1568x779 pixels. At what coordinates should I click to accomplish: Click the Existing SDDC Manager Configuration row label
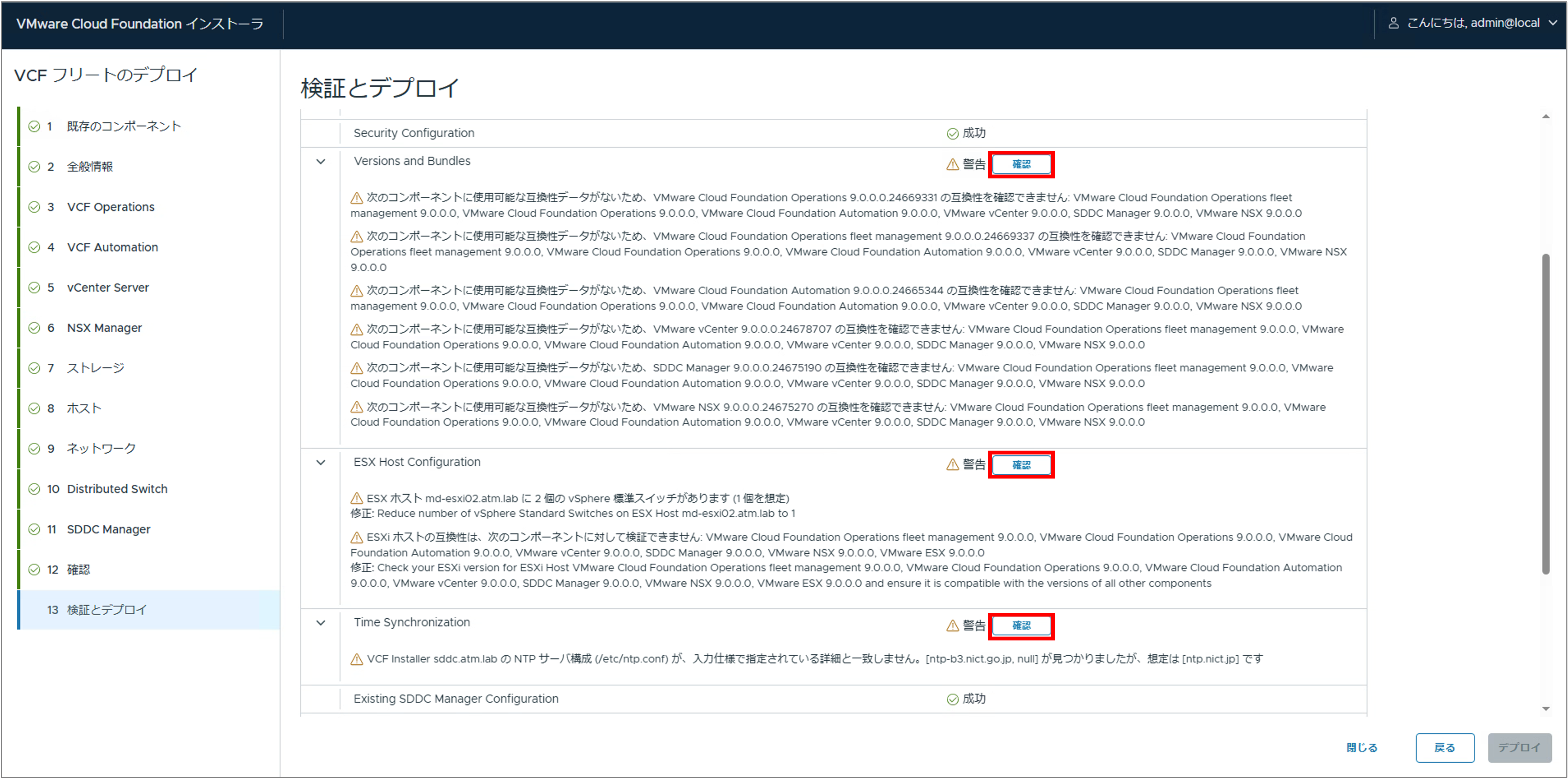coord(456,699)
